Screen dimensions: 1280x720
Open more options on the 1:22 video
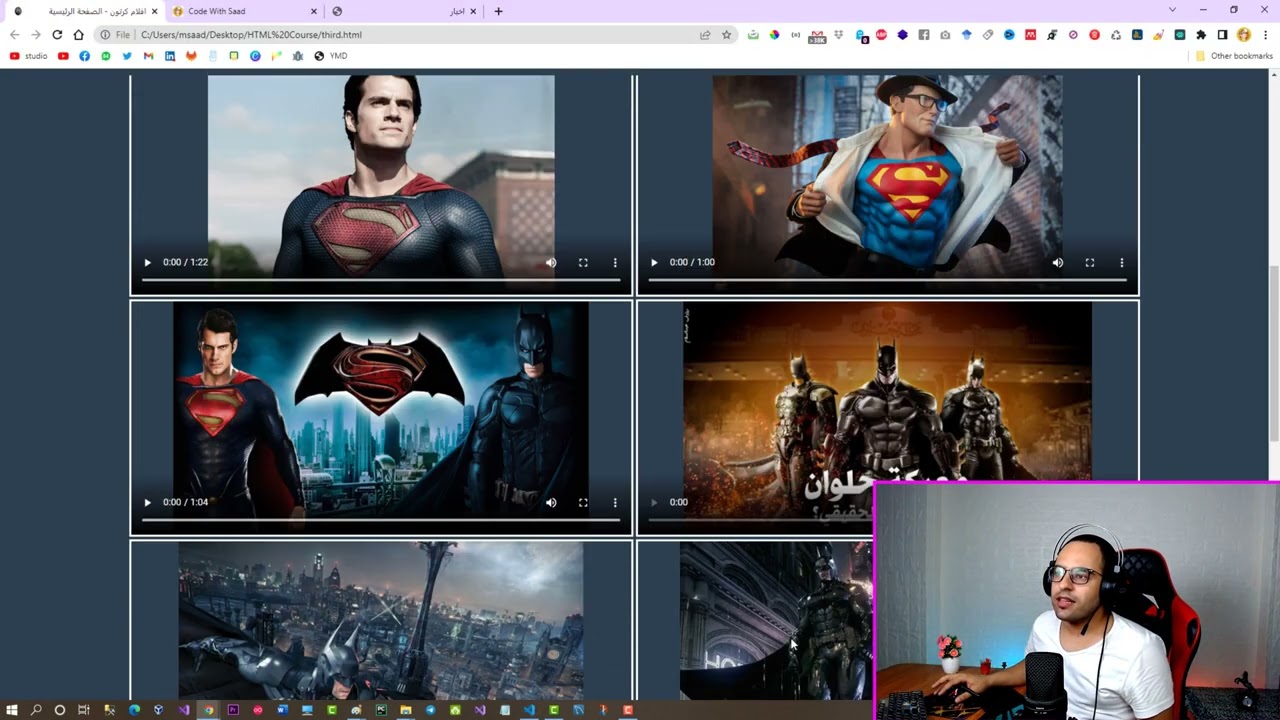615,262
